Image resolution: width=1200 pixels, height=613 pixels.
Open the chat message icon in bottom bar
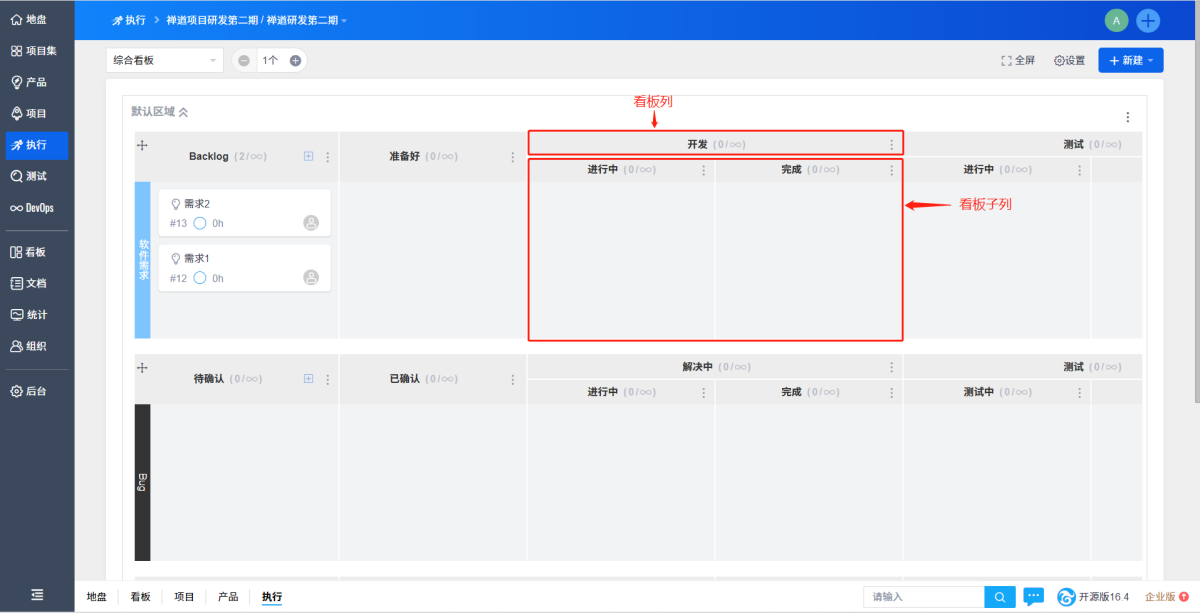[x=1034, y=597]
